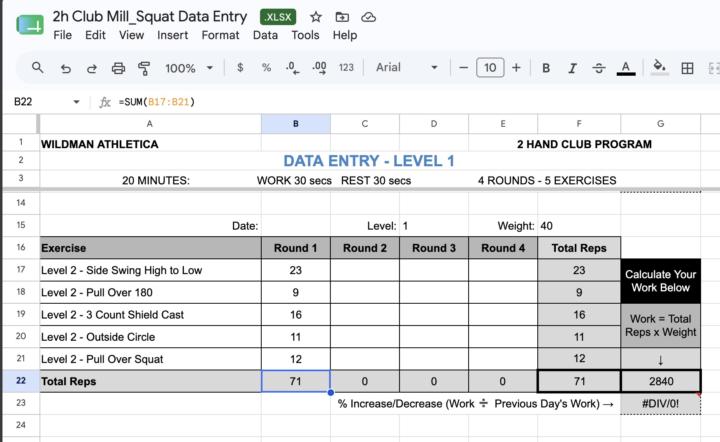Expand the name box dropdown arrow
Screen dimensions: 720x442
coord(77,102)
